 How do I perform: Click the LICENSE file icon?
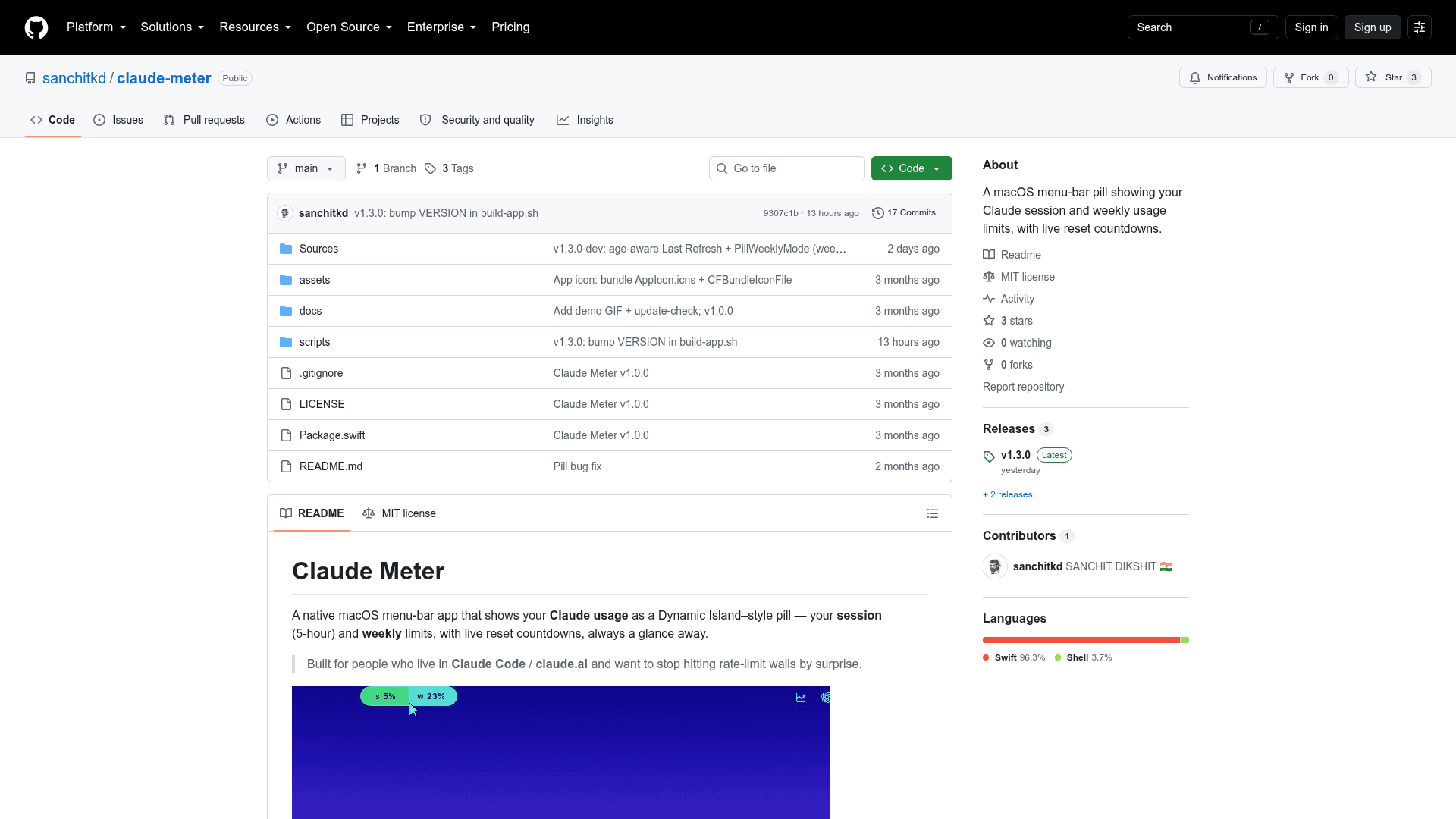pyautogui.click(x=286, y=404)
